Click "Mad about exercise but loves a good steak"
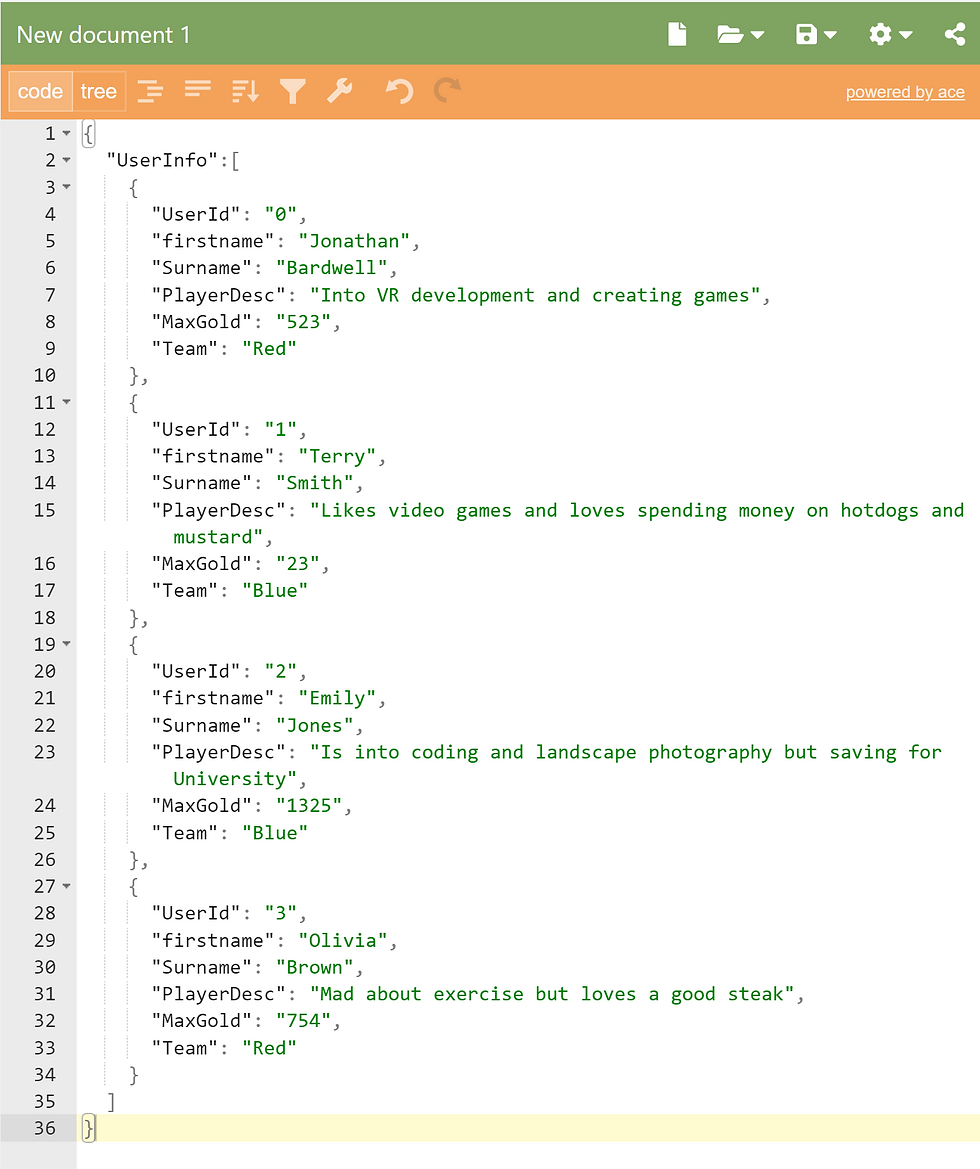This screenshot has height=1169, width=980. point(553,995)
